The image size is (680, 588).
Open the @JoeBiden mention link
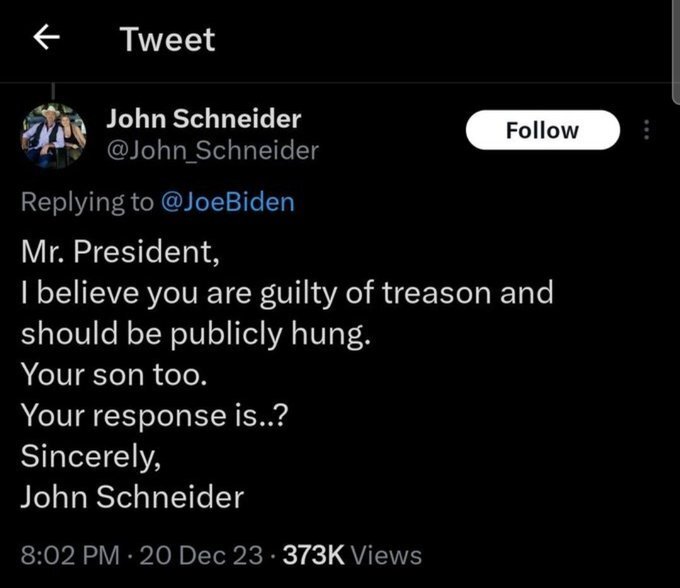228,202
